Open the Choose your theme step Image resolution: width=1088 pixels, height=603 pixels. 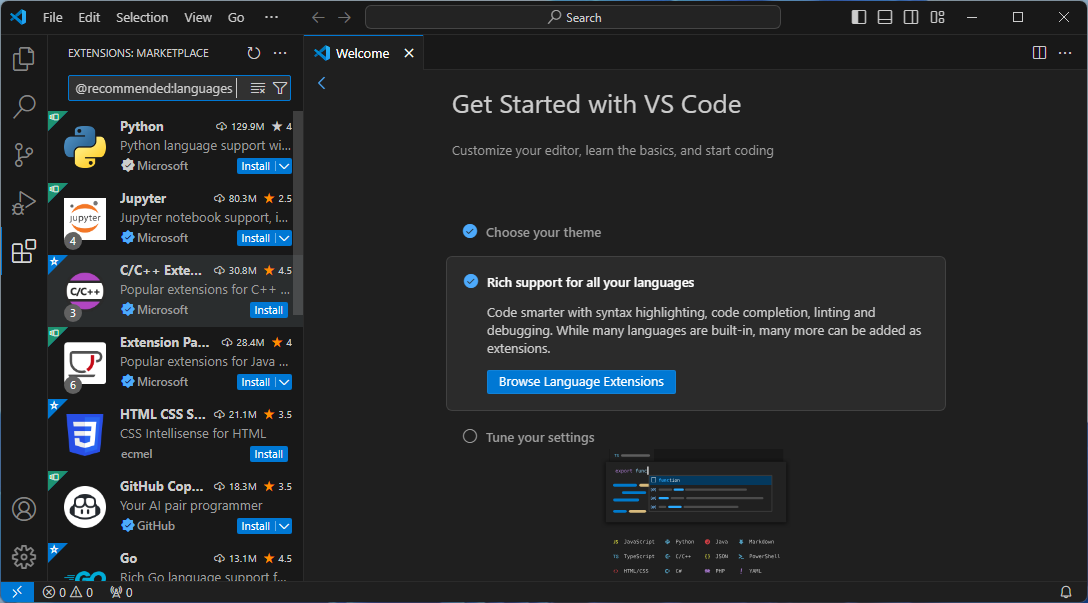[543, 232]
